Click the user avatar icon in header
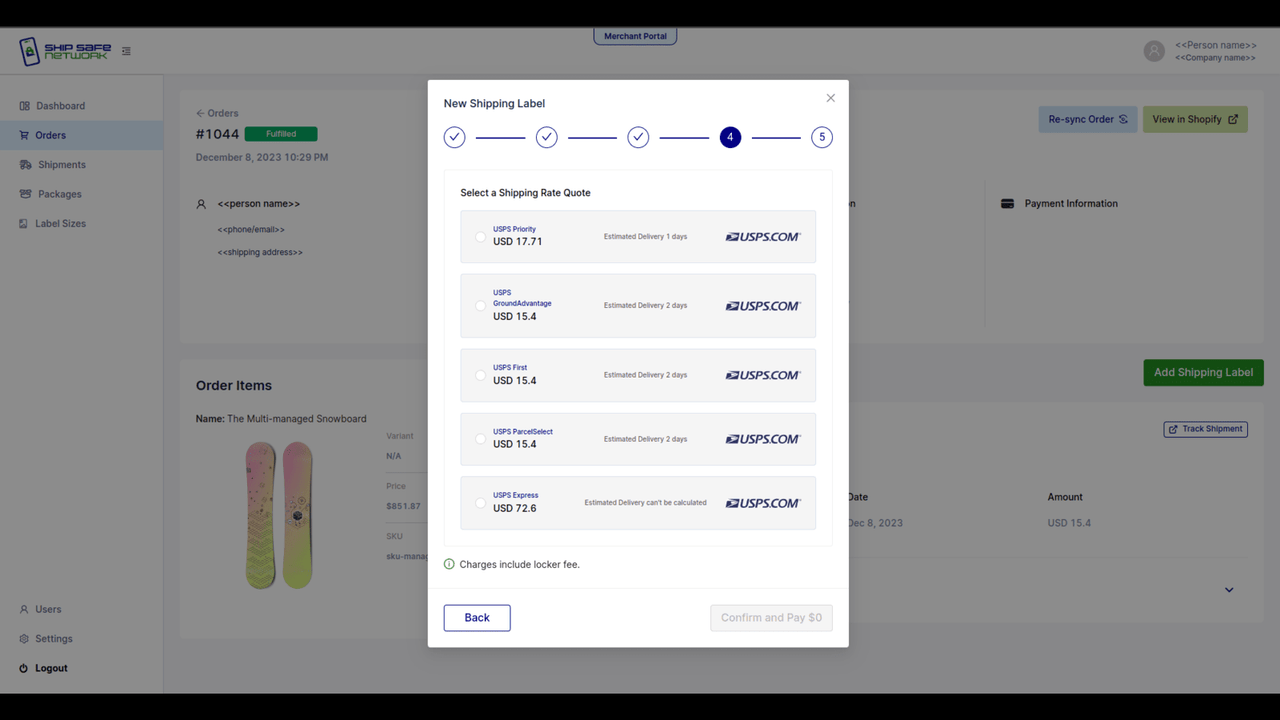Image resolution: width=1280 pixels, height=720 pixels. click(x=1154, y=51)
